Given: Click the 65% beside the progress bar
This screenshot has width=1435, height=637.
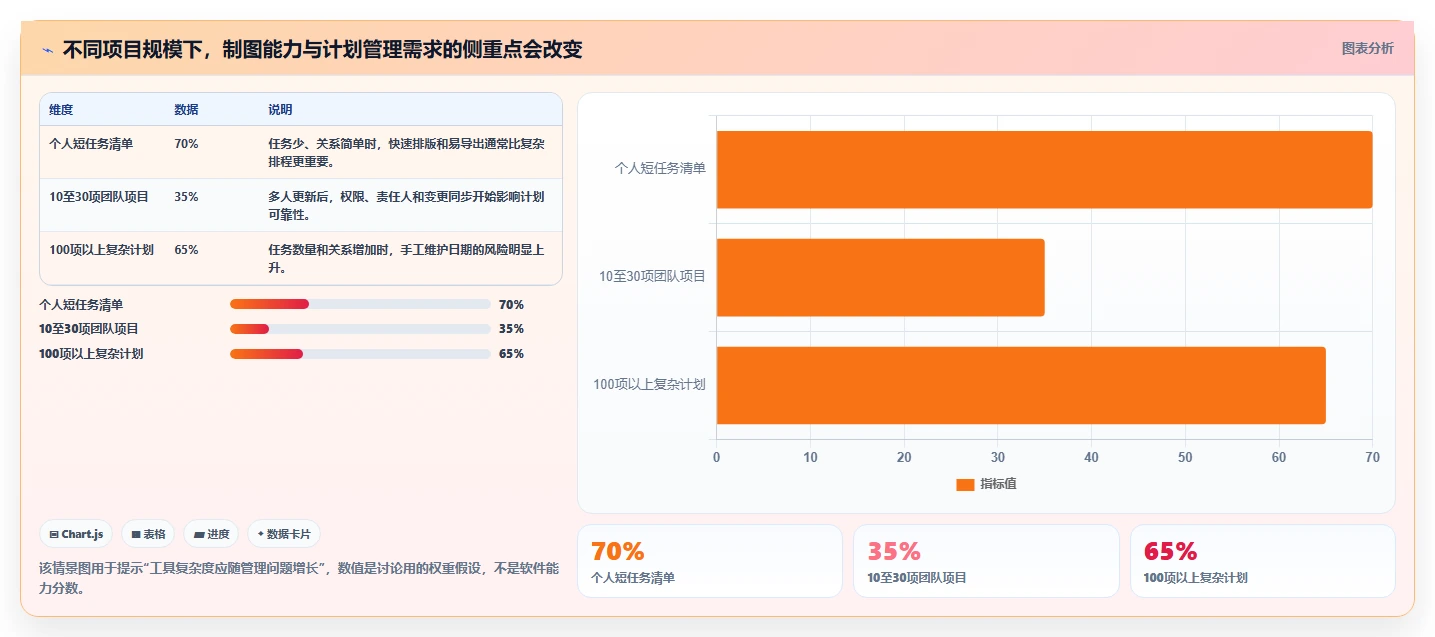Looking at the screenshot, I should tap(511, 354).
